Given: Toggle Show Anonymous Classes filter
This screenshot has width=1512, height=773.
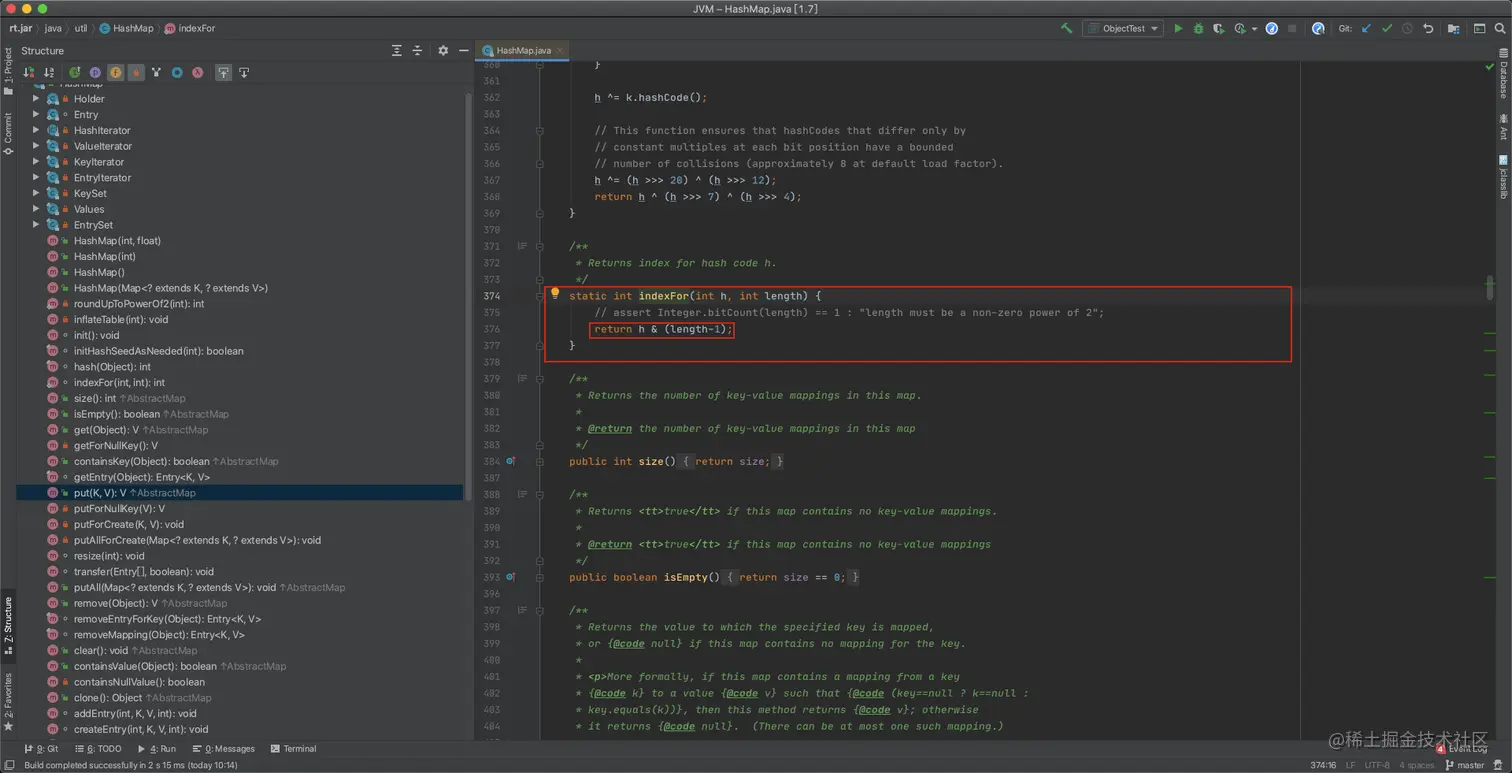Looking at the screenshot, I should (177, 72).
